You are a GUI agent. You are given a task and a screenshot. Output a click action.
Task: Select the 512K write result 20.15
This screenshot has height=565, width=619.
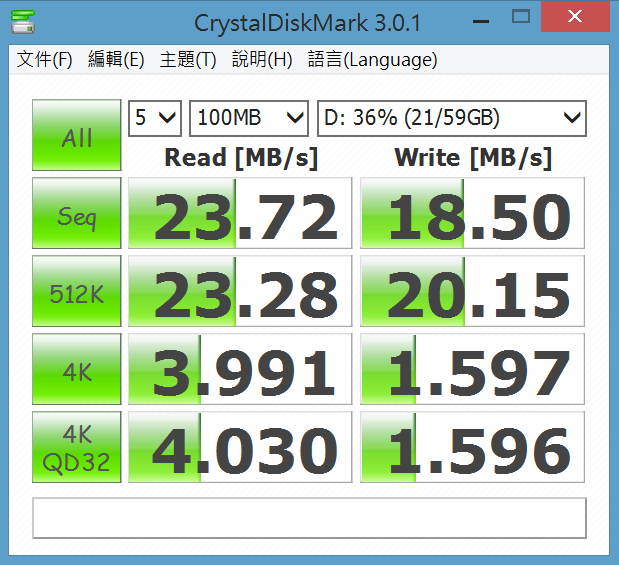[x=473, y=291]
